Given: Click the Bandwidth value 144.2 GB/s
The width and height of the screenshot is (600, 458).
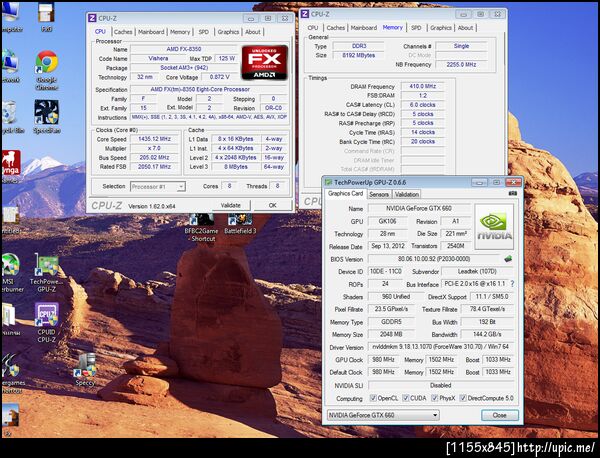Looking at the screenshot, I should point(487,334).
